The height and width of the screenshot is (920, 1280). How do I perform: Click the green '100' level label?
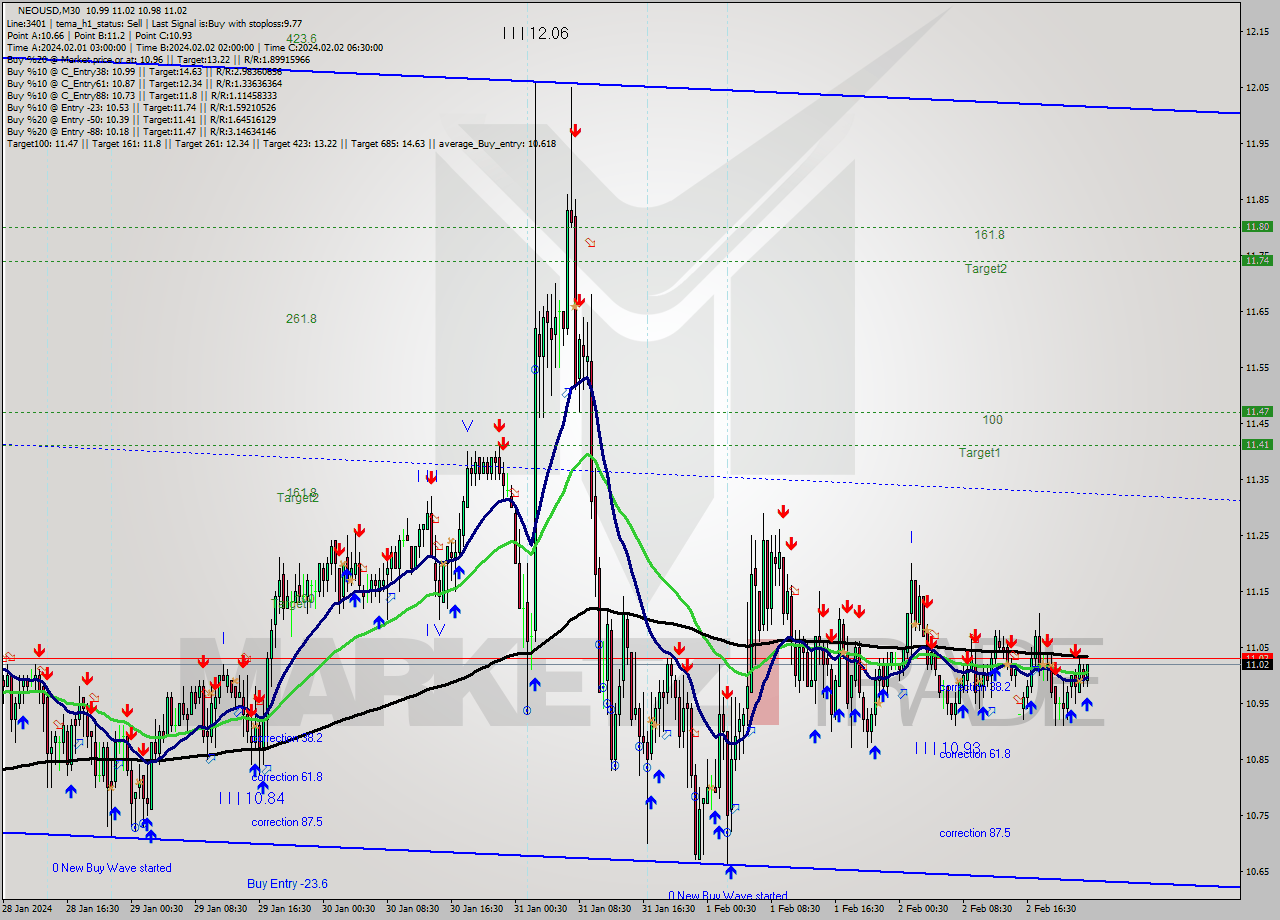coord(992,420)
